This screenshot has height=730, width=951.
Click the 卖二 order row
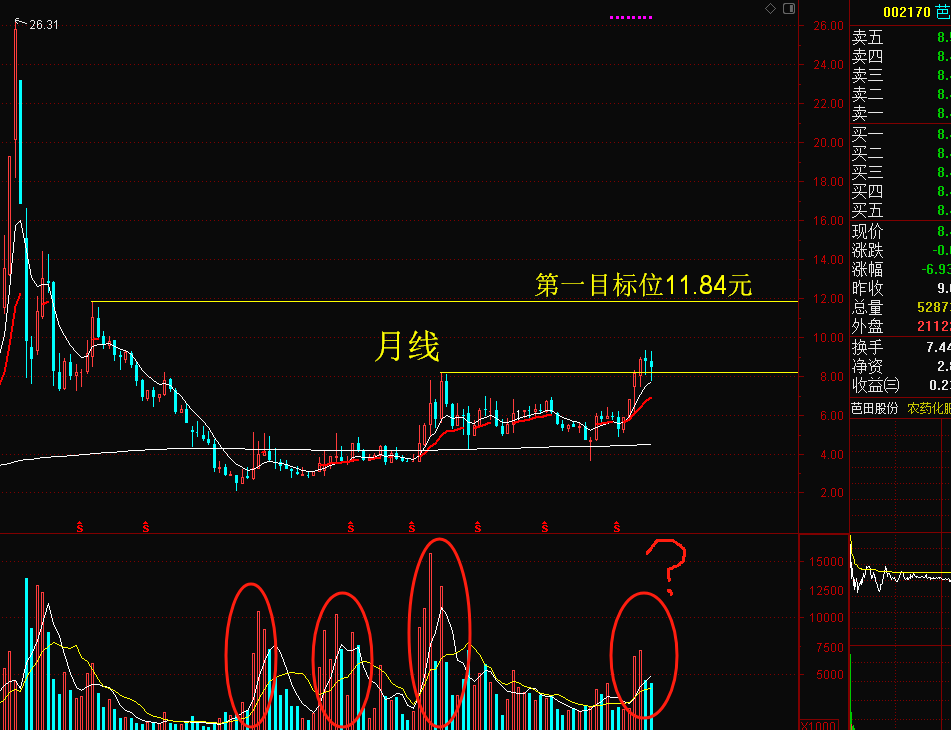[900, 94]
